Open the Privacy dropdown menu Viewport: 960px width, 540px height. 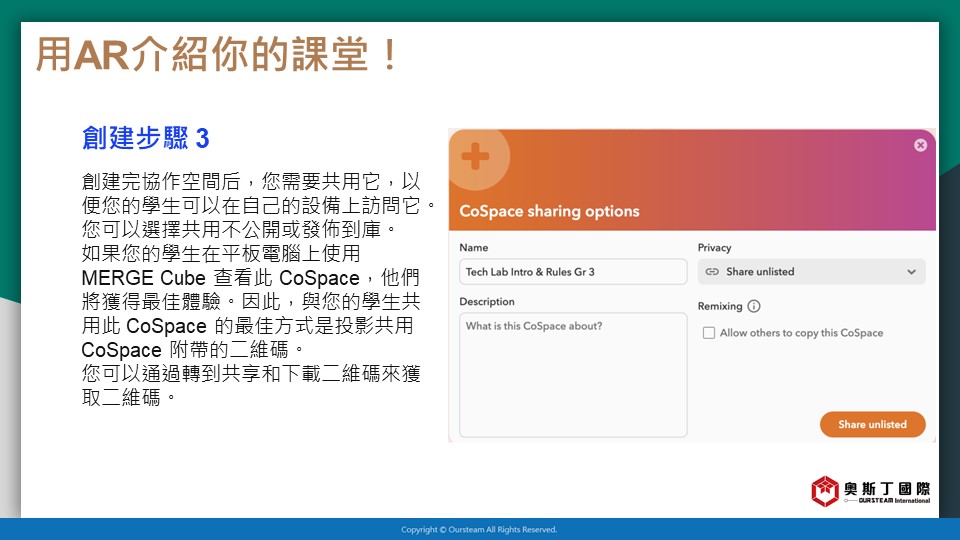810,272
